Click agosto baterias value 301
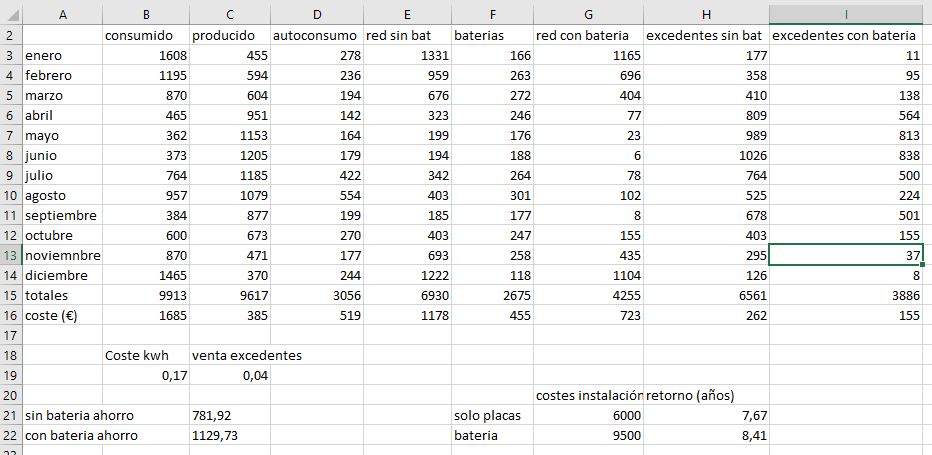Viewport: 932px width, 455px height. tap(492, 196)
